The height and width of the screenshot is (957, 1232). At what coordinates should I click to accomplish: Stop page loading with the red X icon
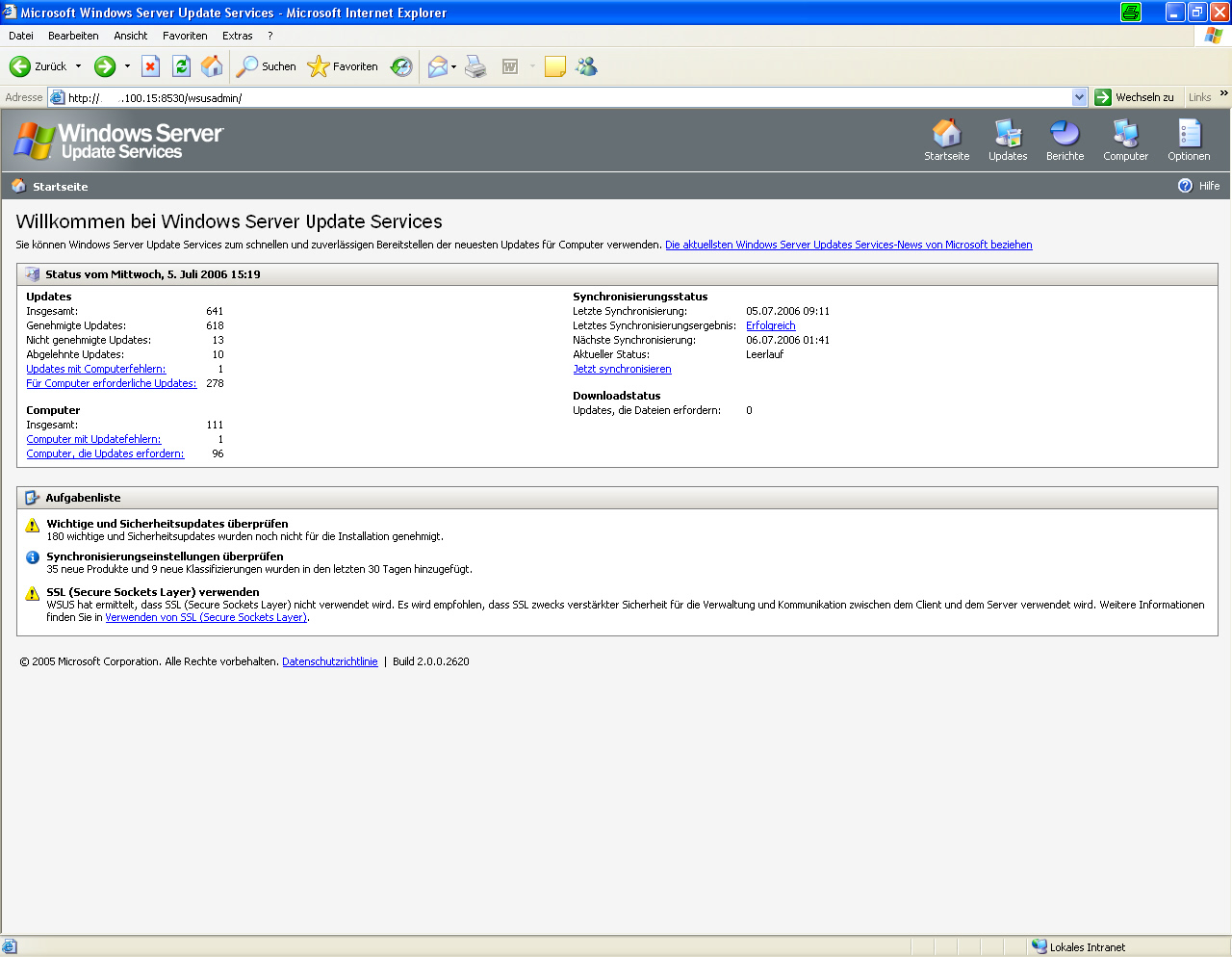coord(150,65)
